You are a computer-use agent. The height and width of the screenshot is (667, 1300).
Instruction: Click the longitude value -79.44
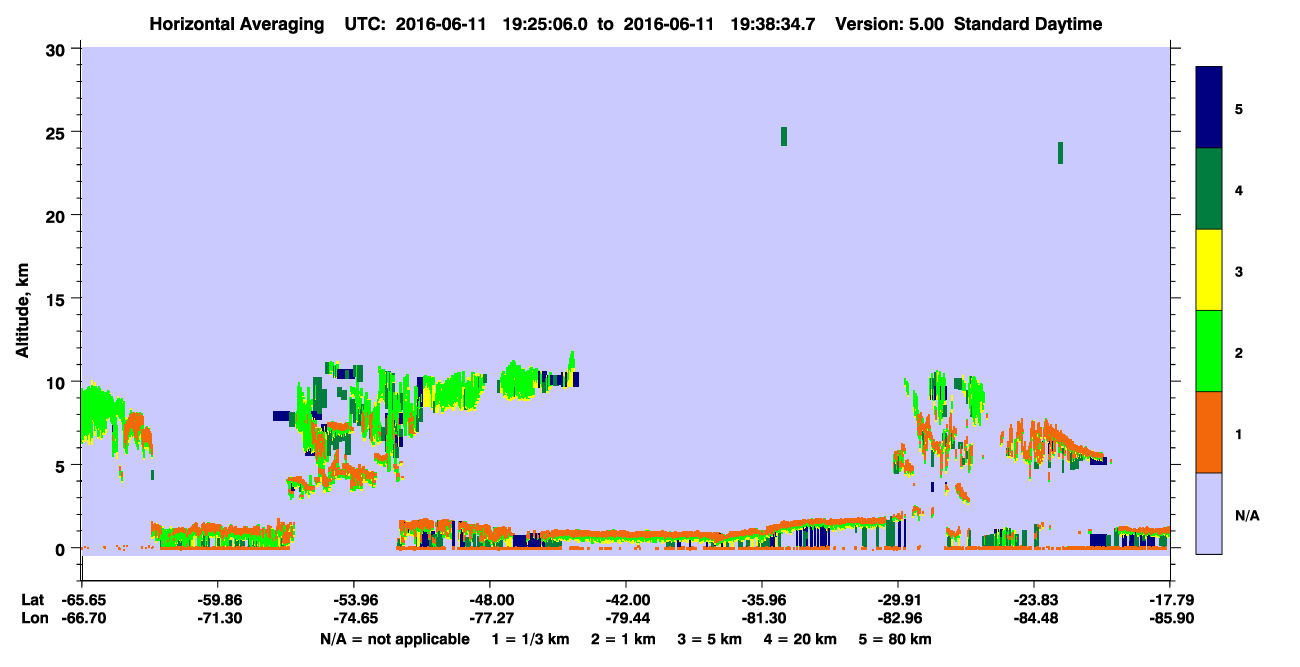coord(626,619)
